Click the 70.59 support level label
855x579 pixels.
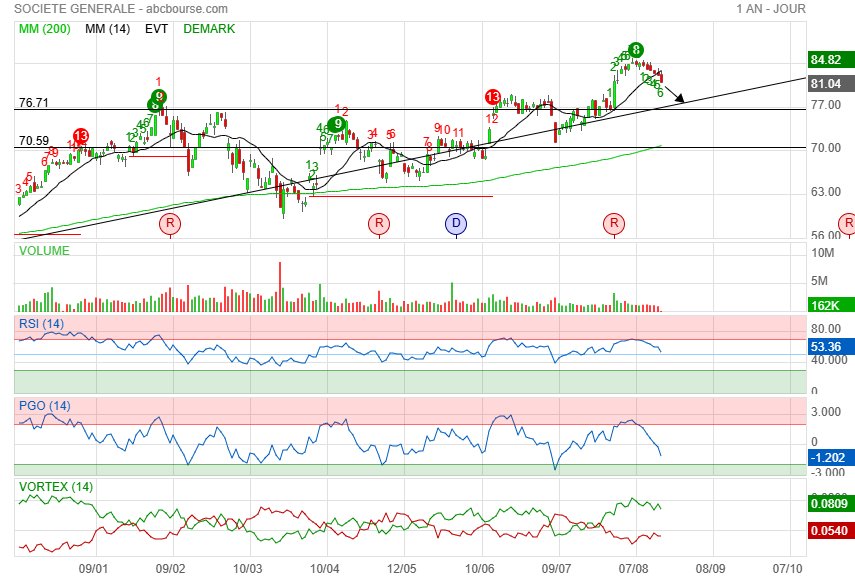click(x=34, y=141)
